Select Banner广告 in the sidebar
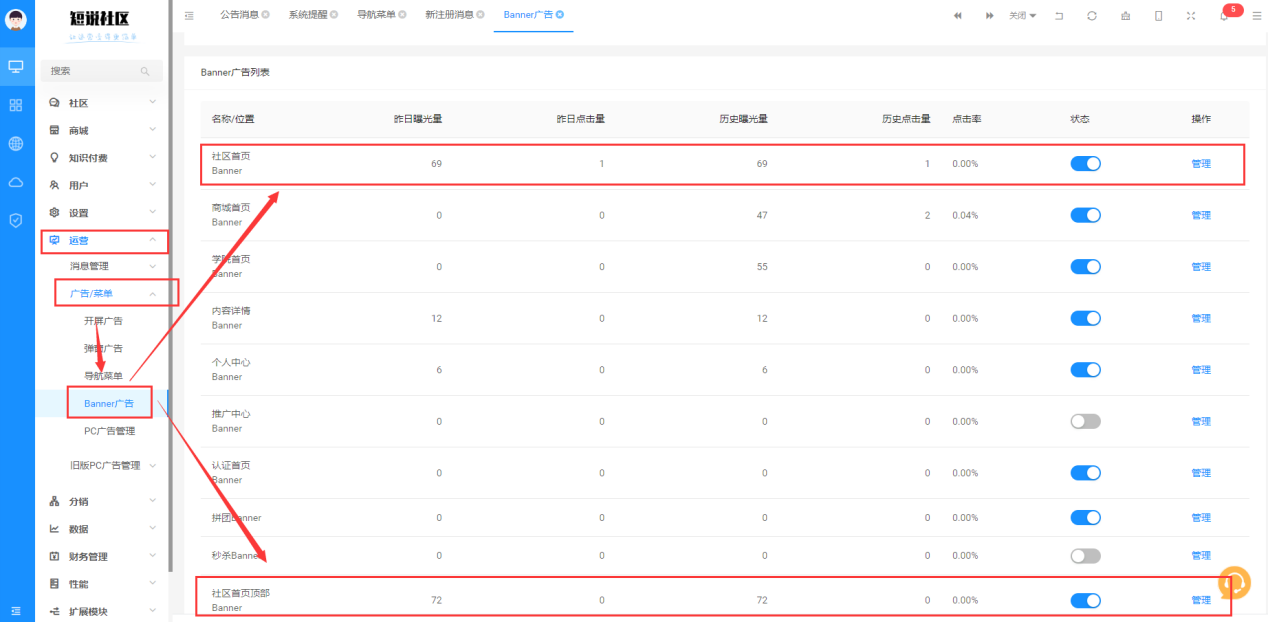 [x=109, y=403]
